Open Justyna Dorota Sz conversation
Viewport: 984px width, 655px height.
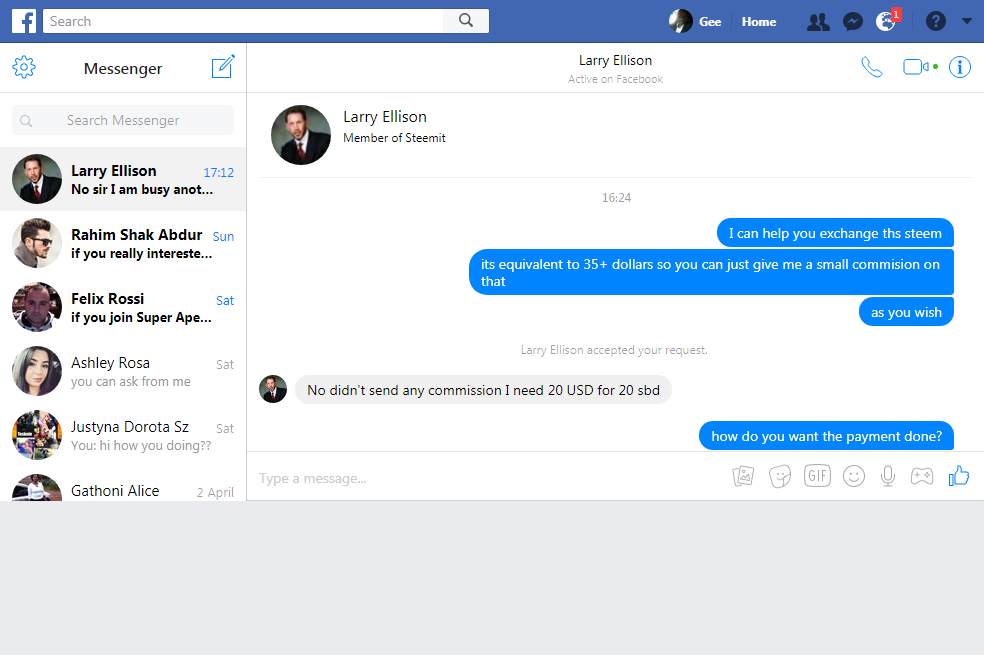123,435
